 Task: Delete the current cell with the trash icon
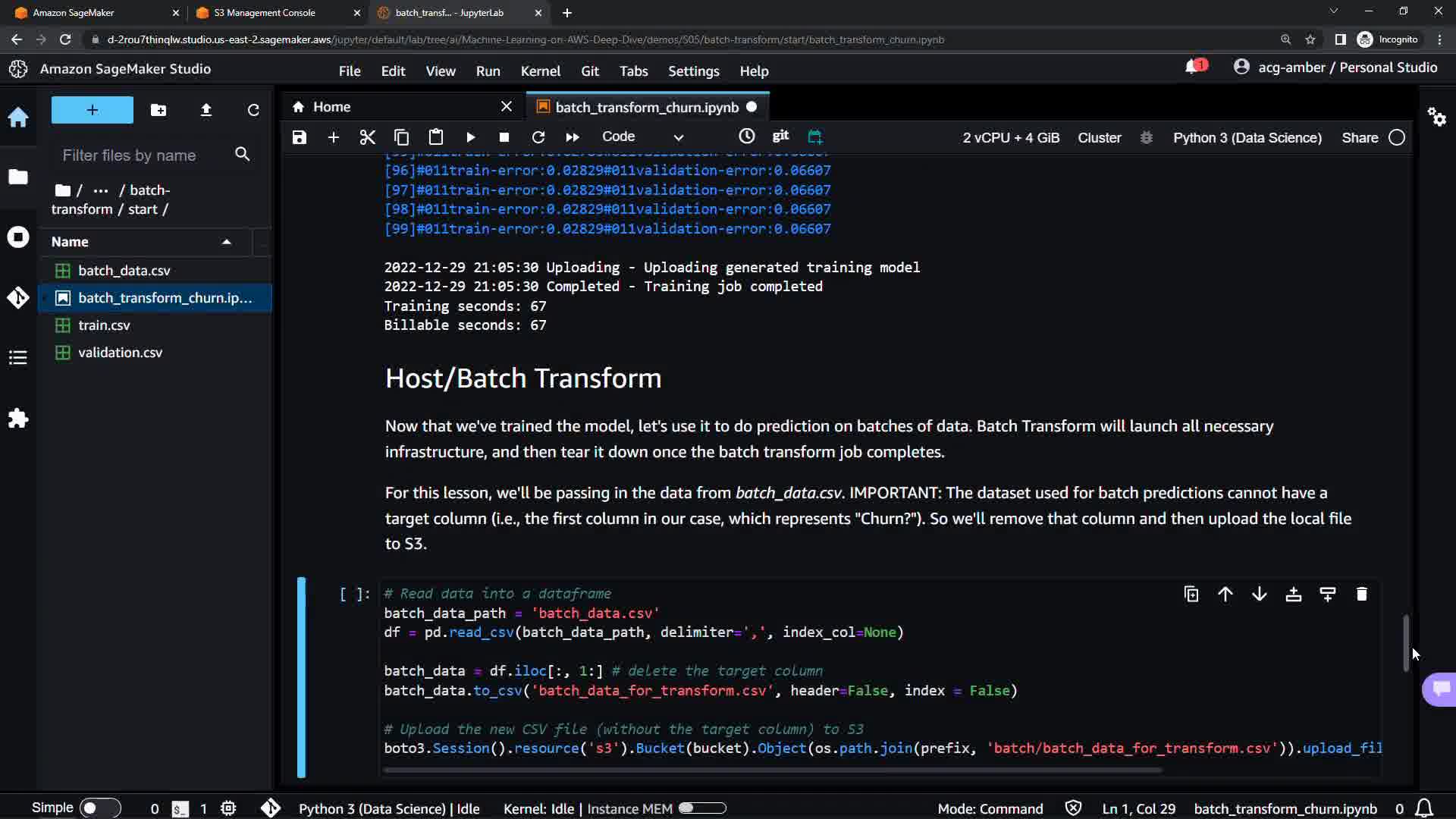click(x=1361, y=595)
